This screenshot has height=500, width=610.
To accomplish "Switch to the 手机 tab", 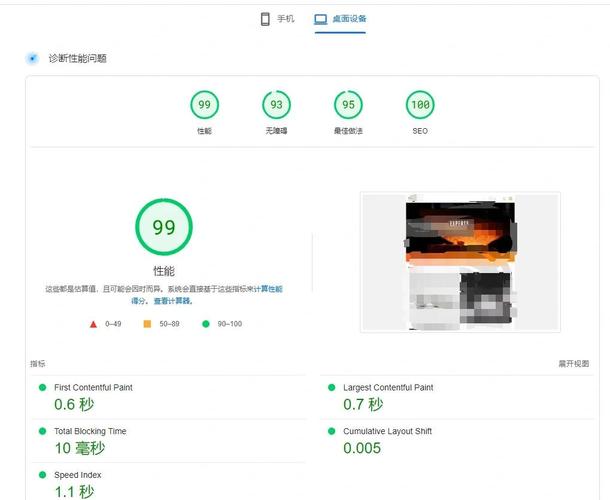I will pos(277,19).
